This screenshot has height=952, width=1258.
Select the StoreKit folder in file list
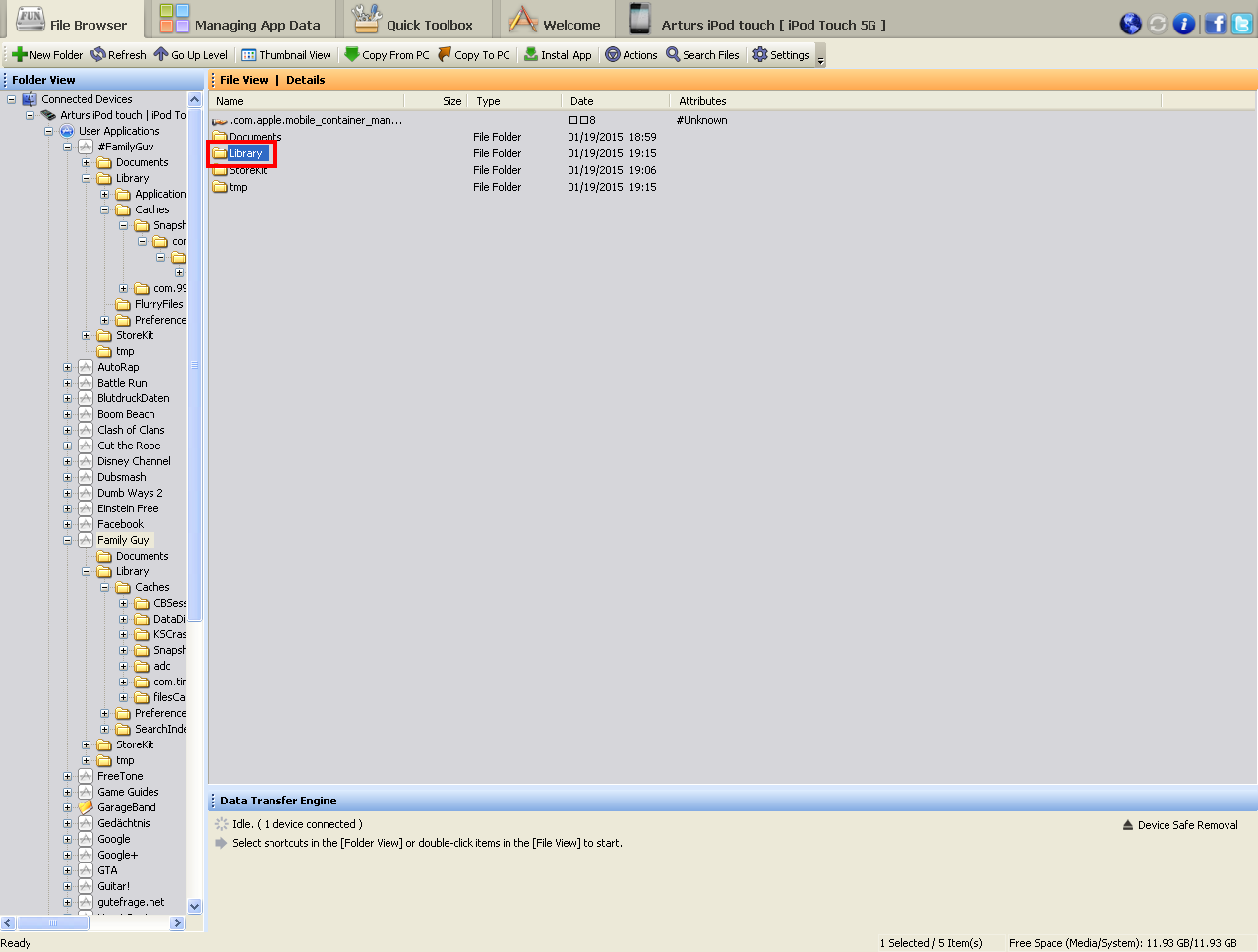(x=241, y=170)
